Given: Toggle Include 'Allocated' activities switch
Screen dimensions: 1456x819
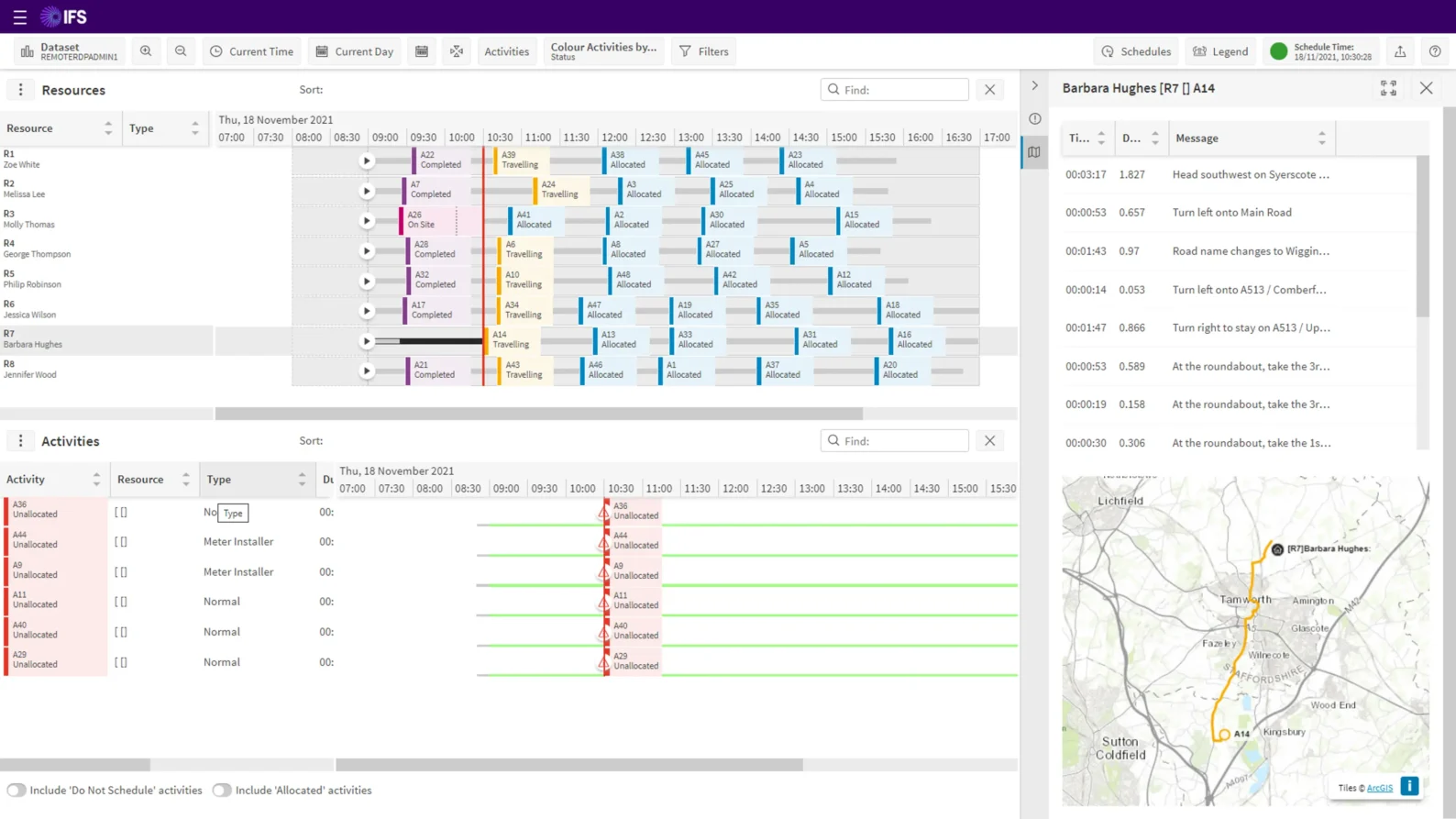Looking at the screenshot, I should tap(222, 790).
